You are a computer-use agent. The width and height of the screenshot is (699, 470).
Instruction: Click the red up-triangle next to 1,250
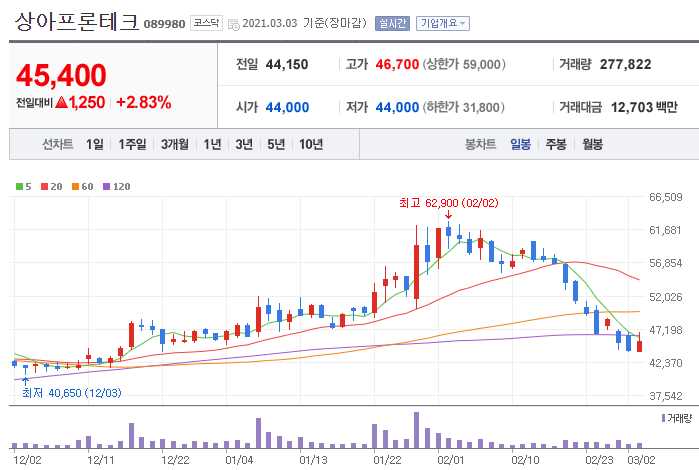click(62, 103)
